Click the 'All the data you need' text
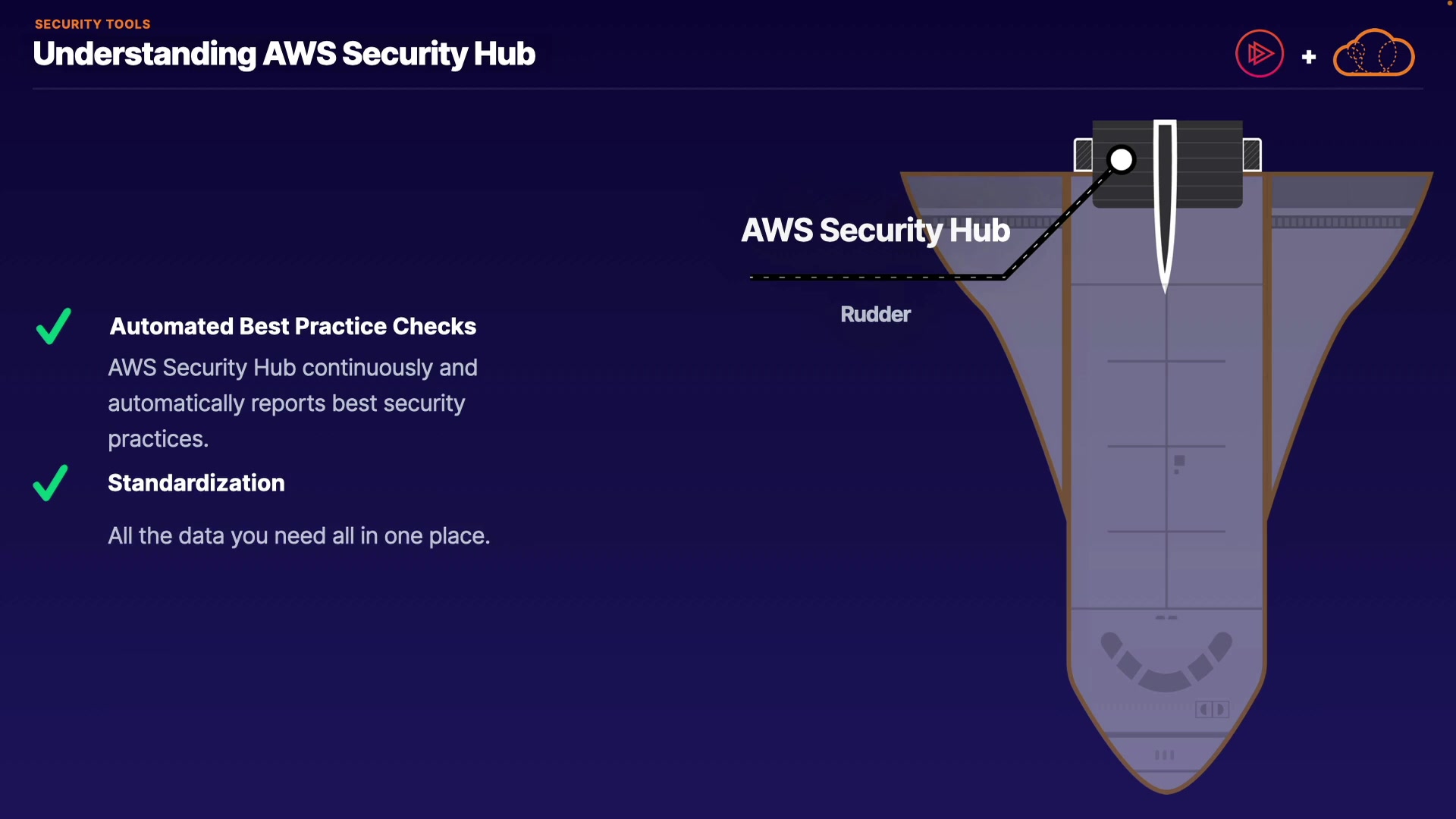 299,536
